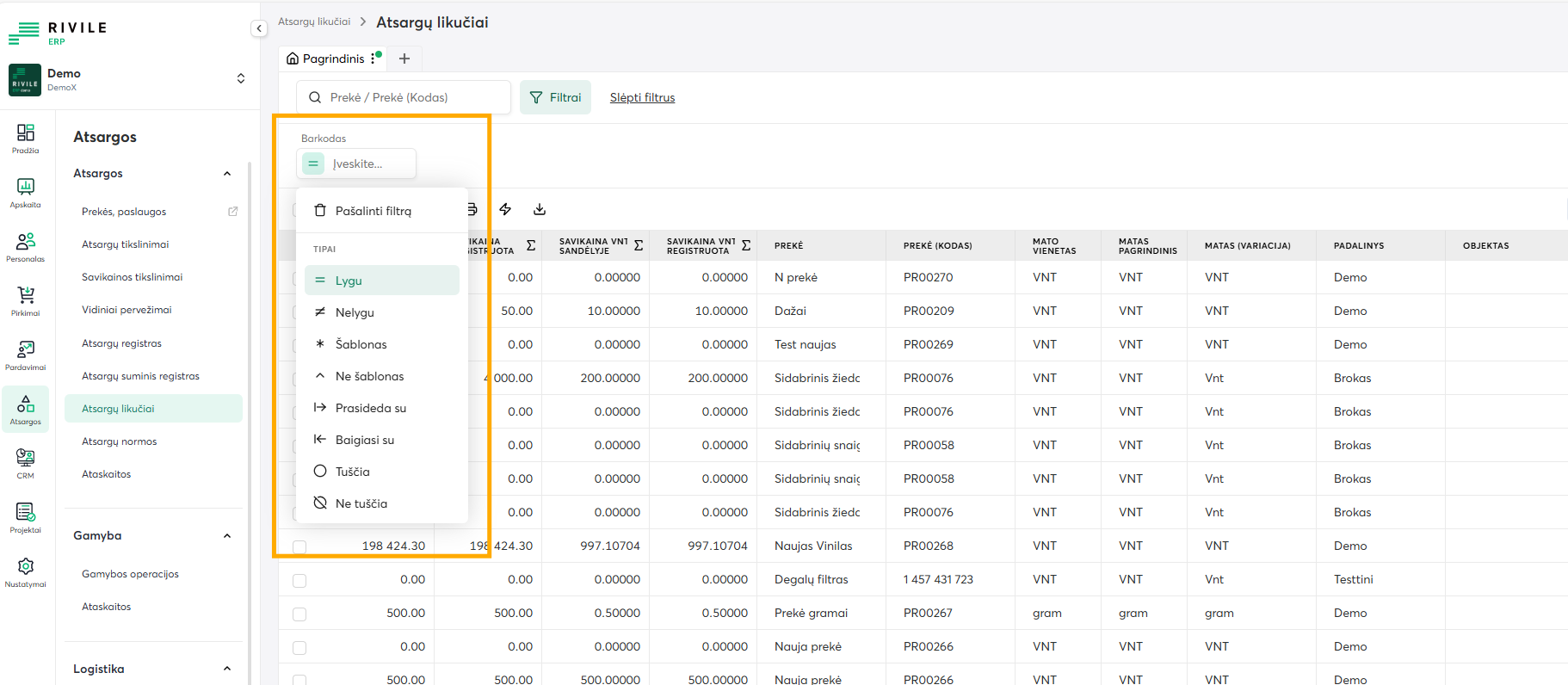Collapse the Gamyba section chevron

[x=227, y=536]
